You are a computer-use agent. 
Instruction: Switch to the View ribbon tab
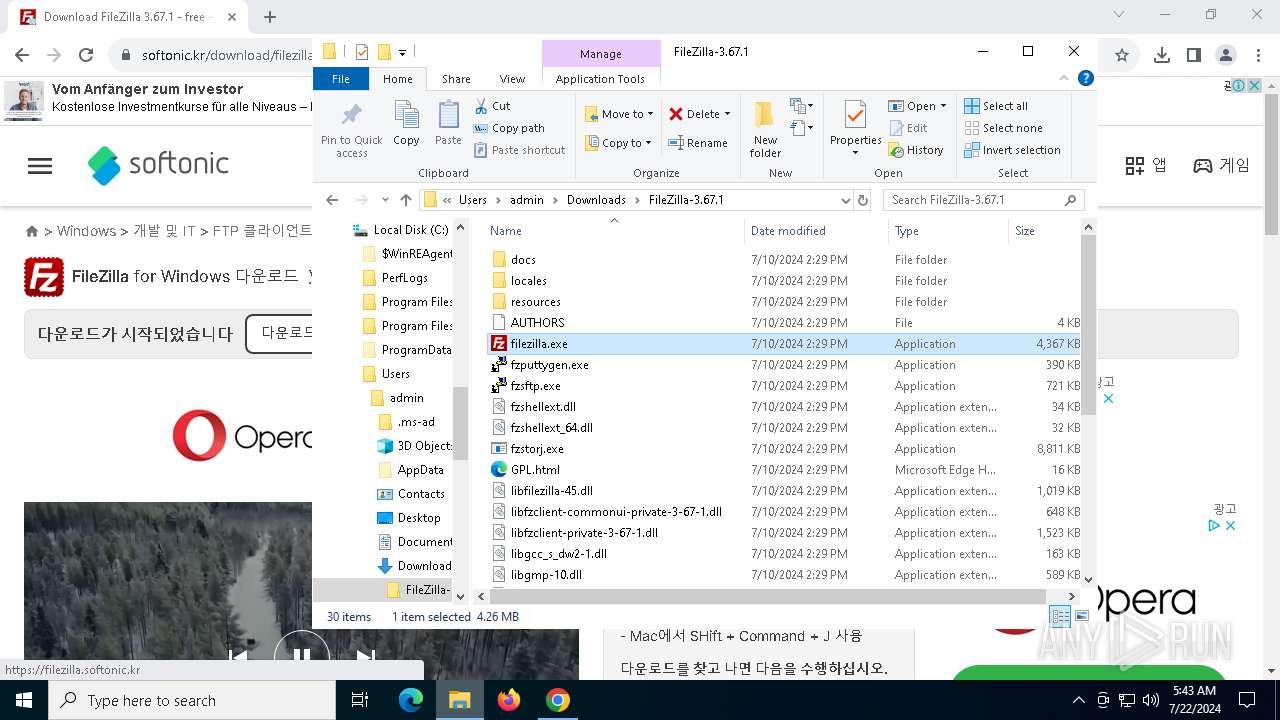point(512,79)
